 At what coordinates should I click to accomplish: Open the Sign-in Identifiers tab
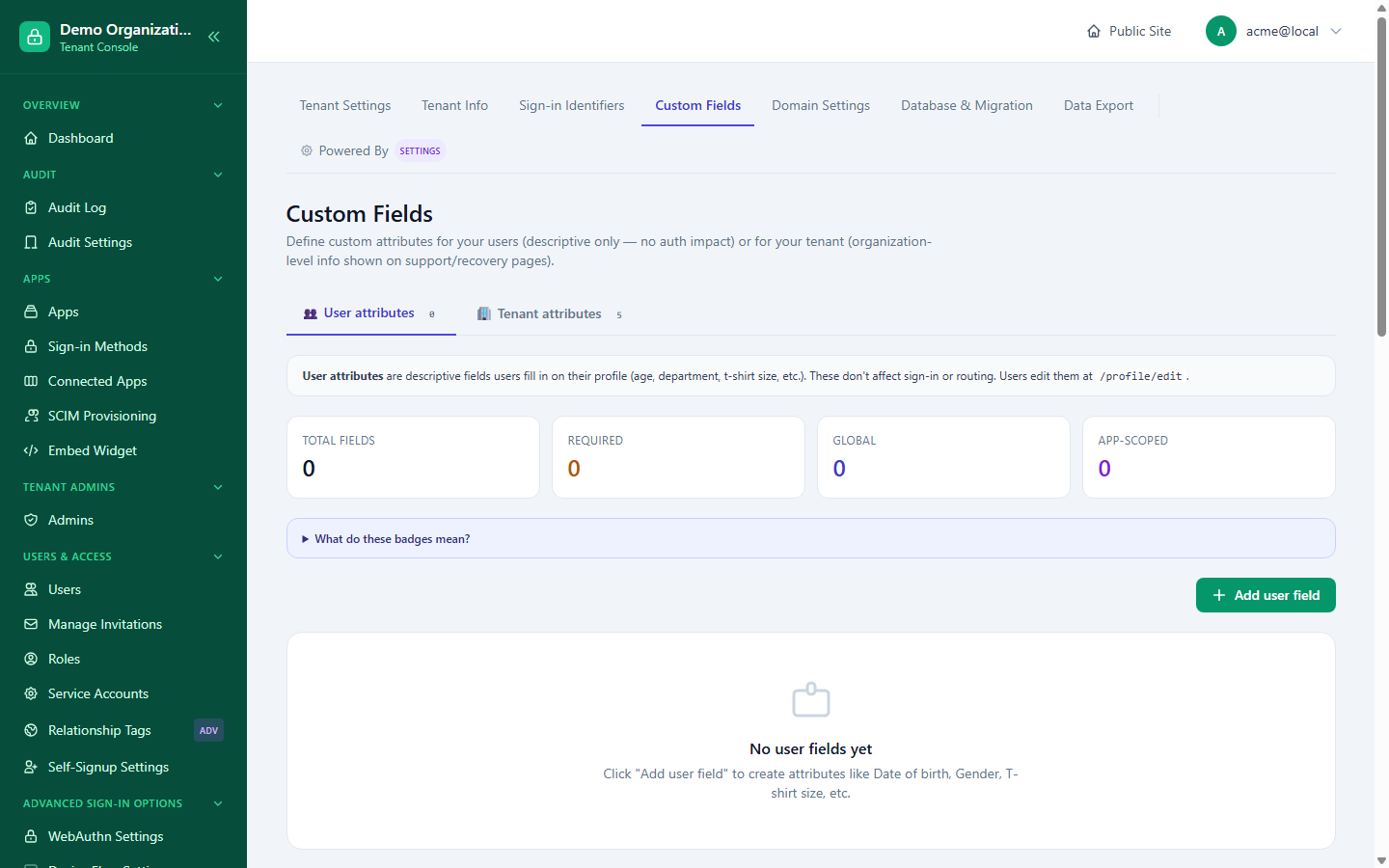[x=571, y=105]
